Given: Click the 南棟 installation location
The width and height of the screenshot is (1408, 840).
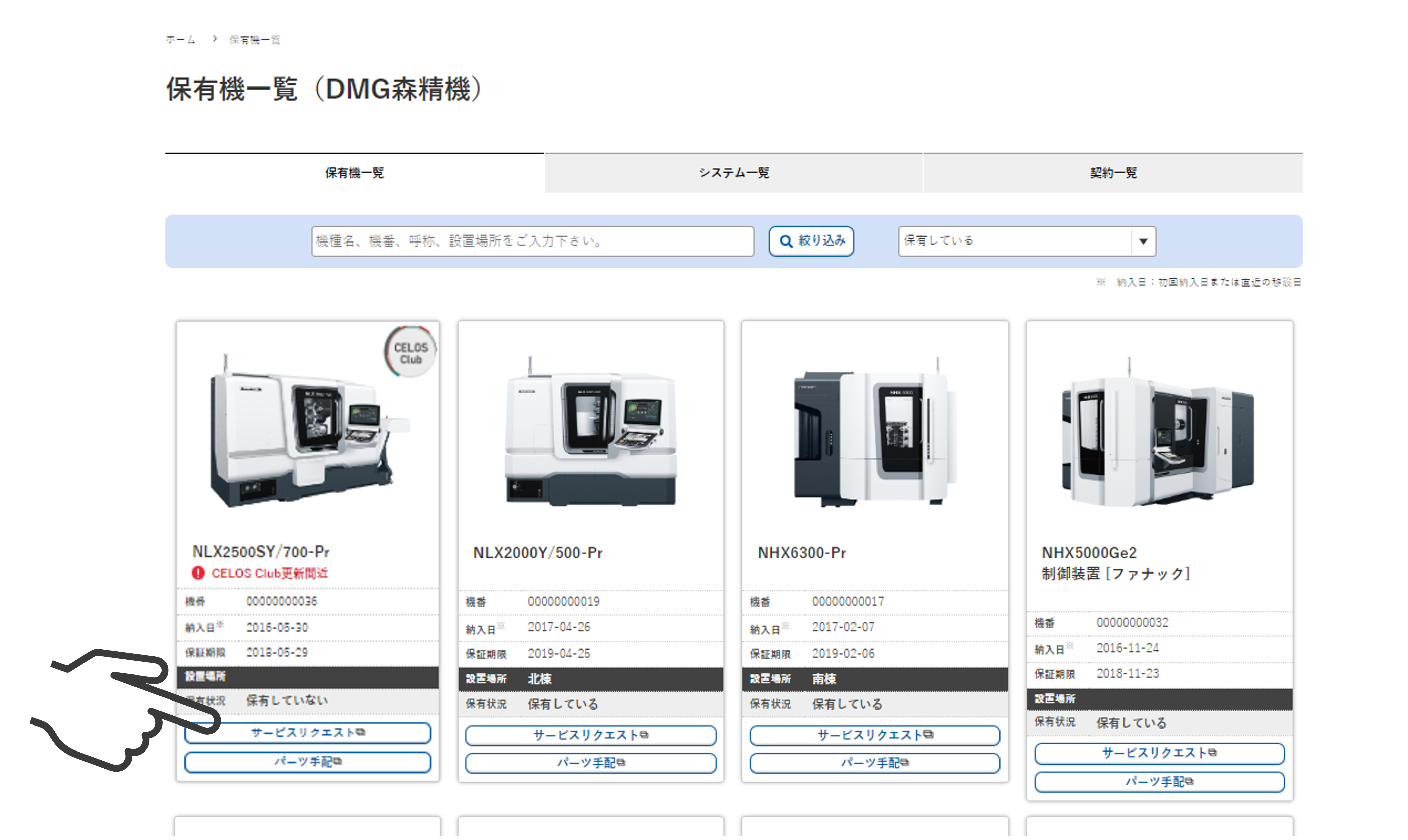Looking at the screenshot, I should coord(824,679).
